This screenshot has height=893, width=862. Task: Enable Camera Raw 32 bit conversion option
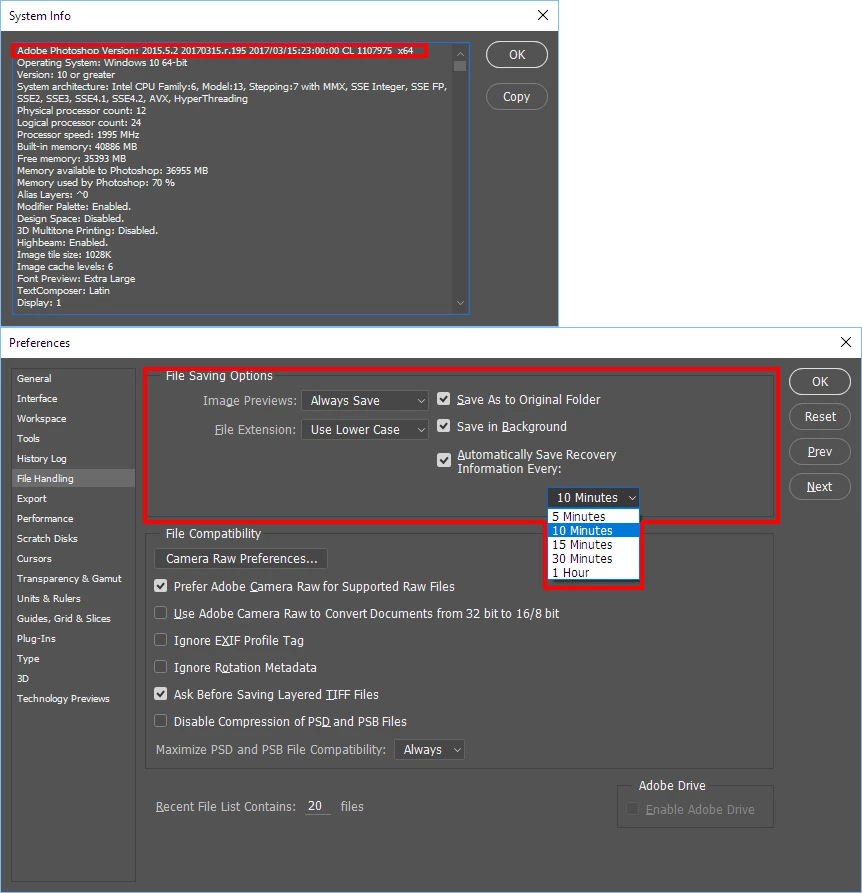point(161,613)
